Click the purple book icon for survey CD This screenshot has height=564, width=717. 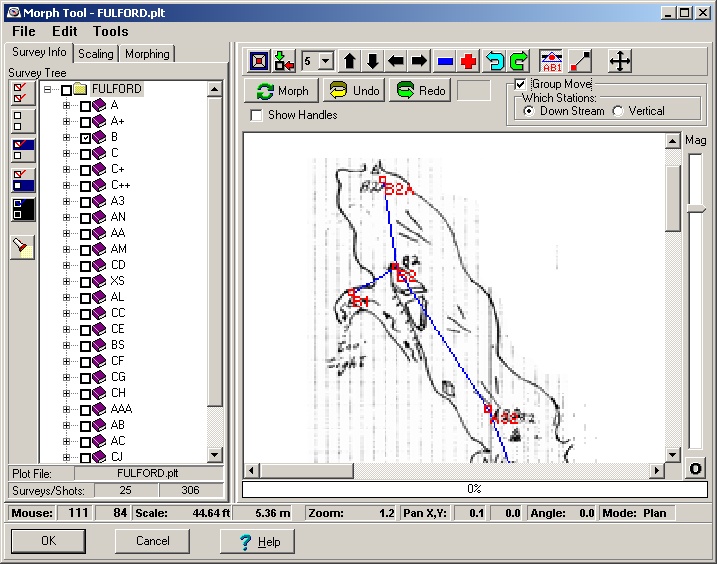(99, 265)
